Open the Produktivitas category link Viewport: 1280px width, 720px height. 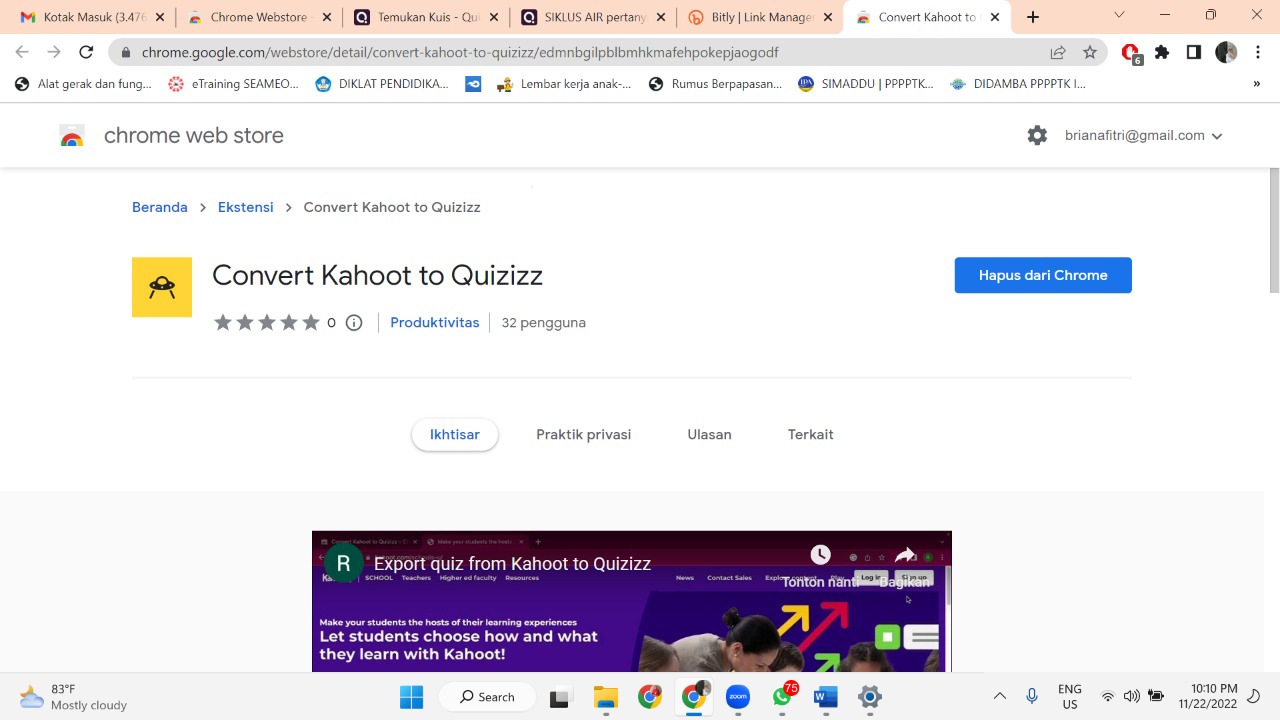pos(435,322)
